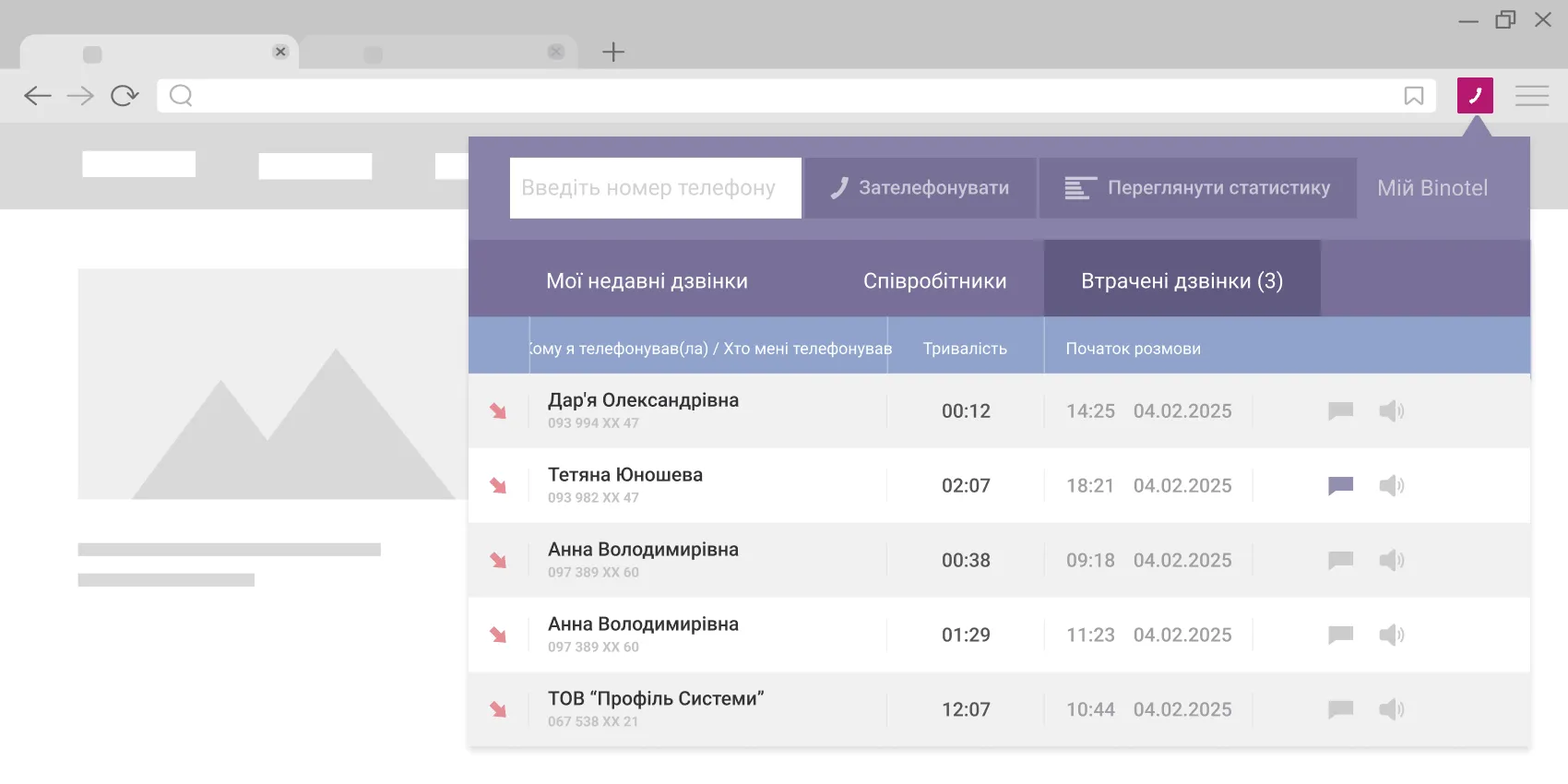The width and height of the screenshot is (1568, 784).
Task: Open comment for the 11:23 call
Action: click(x=1340, y=636)
